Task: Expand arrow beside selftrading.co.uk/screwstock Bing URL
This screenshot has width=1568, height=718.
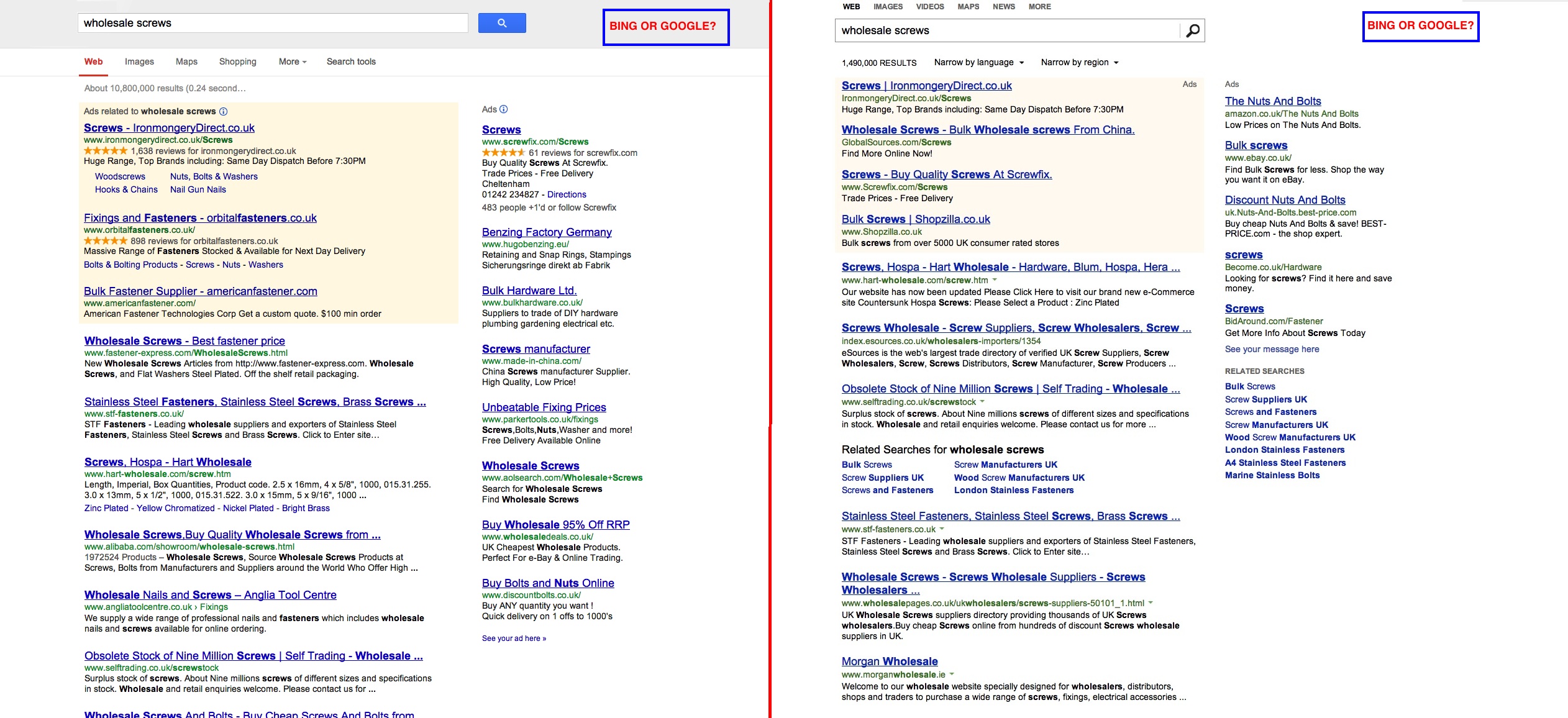Action: (x=982, y=402)
